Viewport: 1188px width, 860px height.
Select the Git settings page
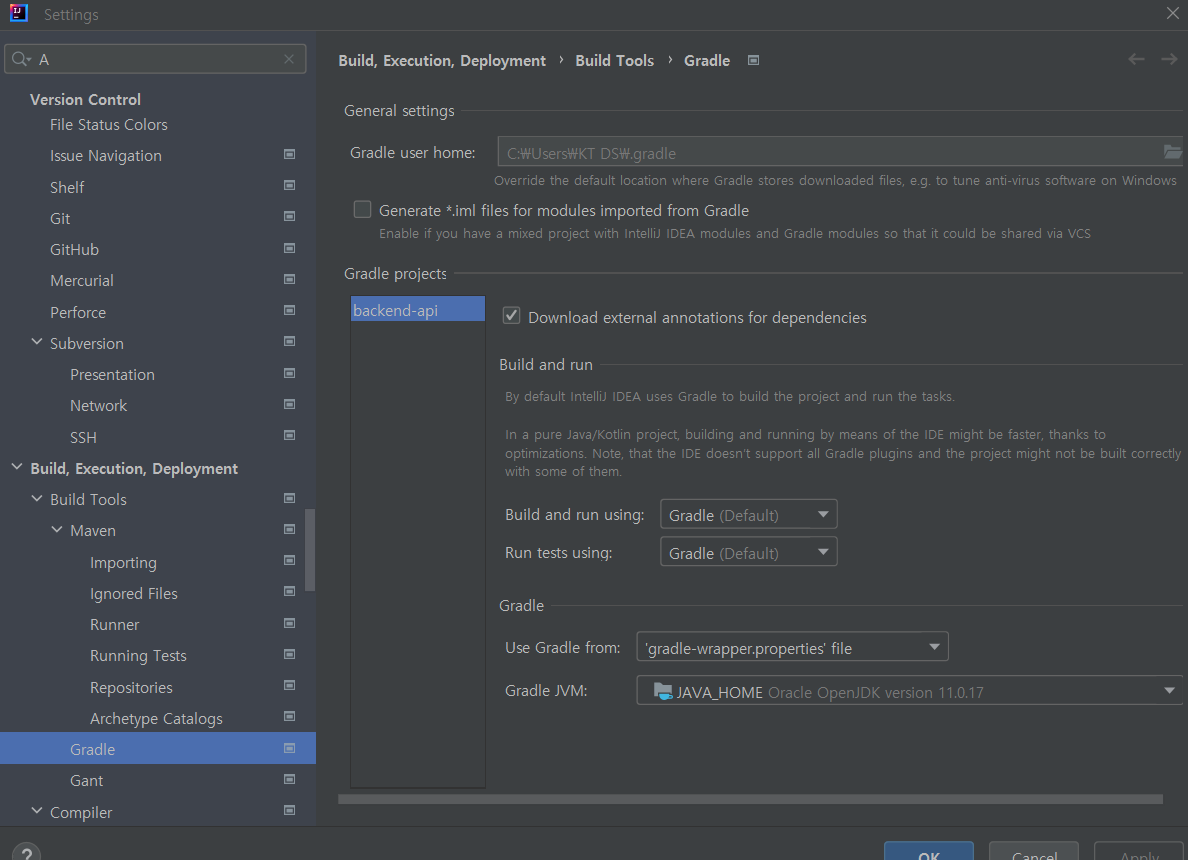(60, 218)
